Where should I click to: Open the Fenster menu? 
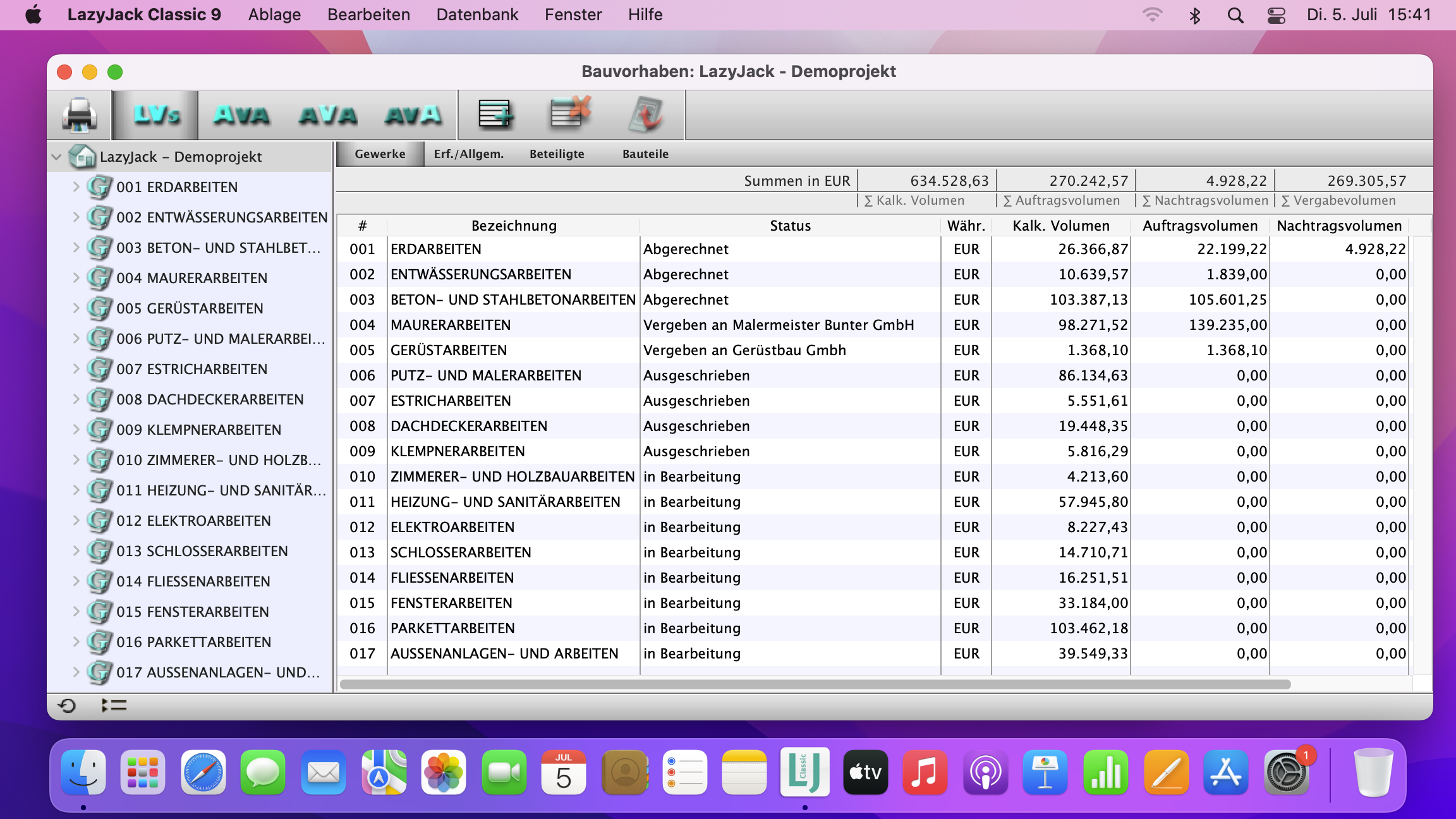pyautogui.click(x=573, y=15)
